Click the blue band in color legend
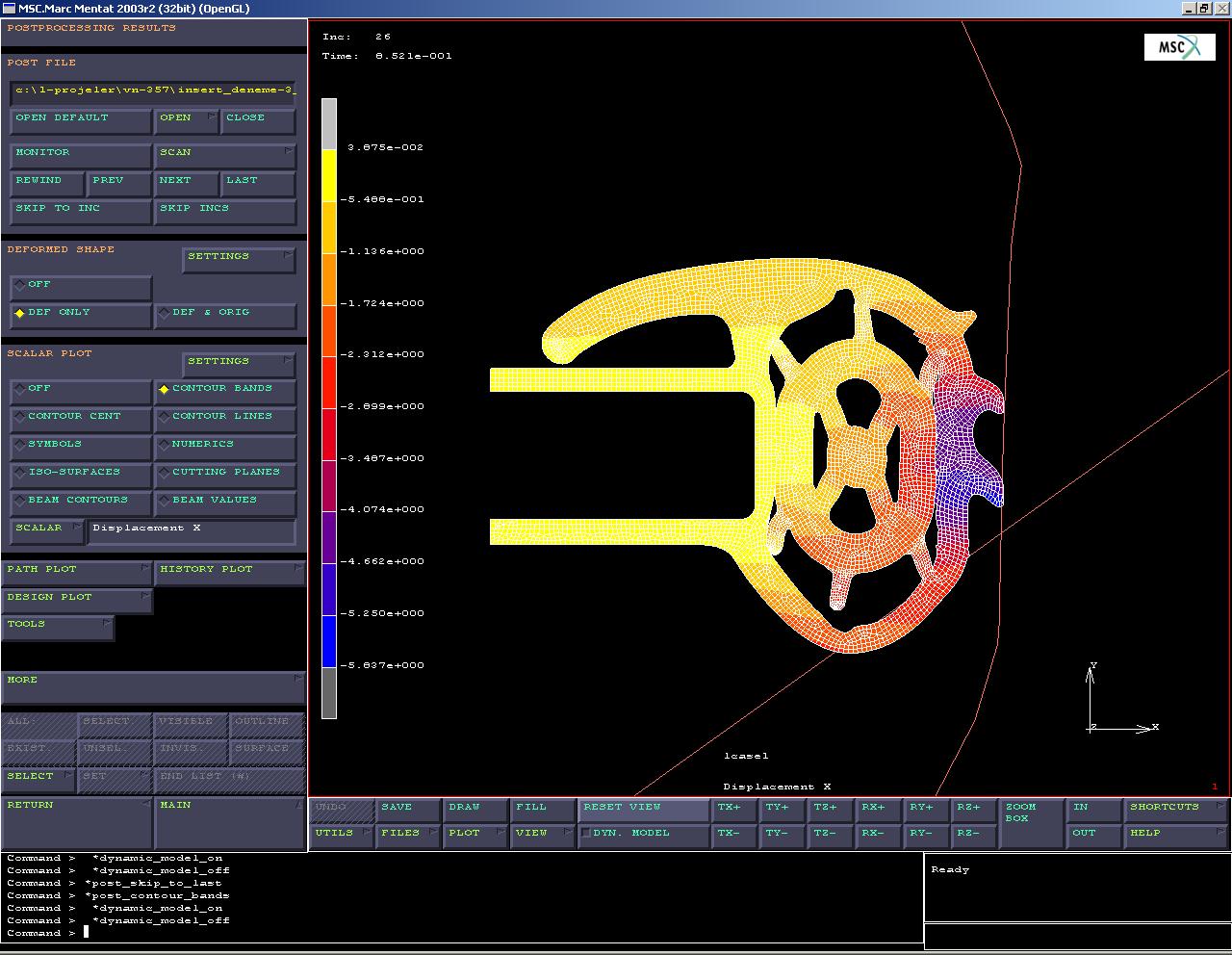 point(329,640)
